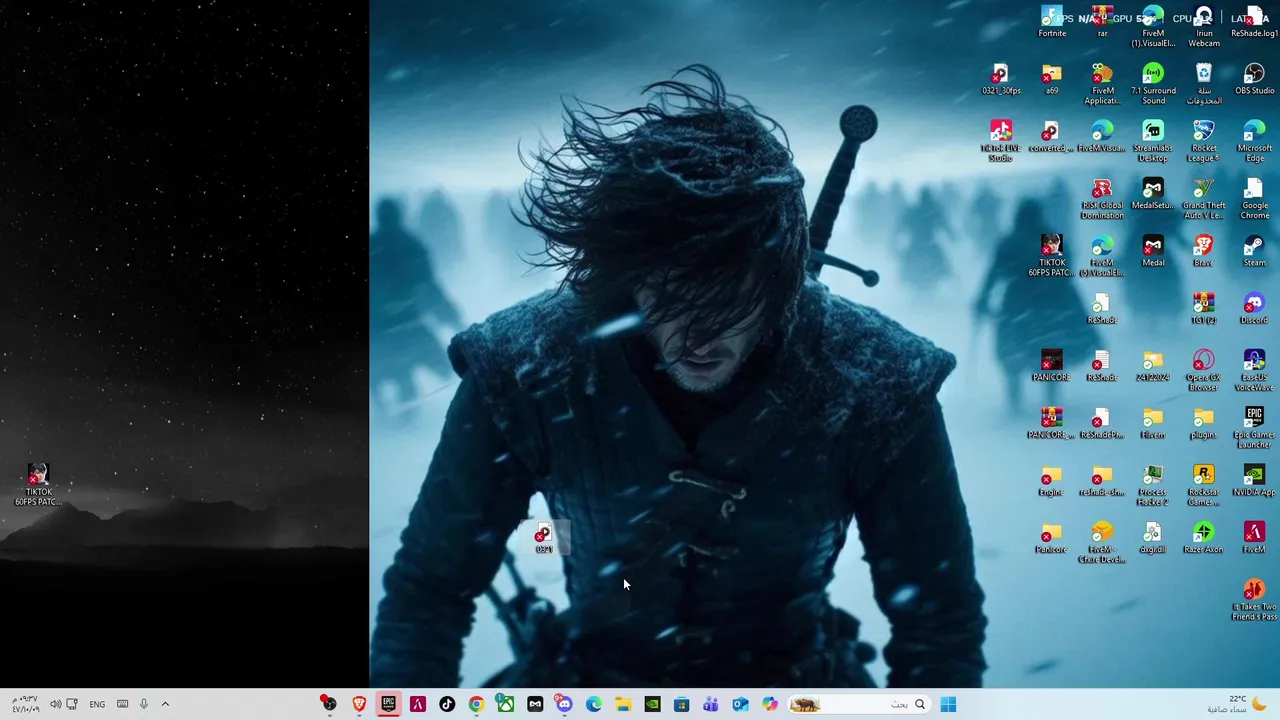This screenshot has height=720, width=1280.
Task: Select the a69 folder icon
Action: (x=1051, y=80)
